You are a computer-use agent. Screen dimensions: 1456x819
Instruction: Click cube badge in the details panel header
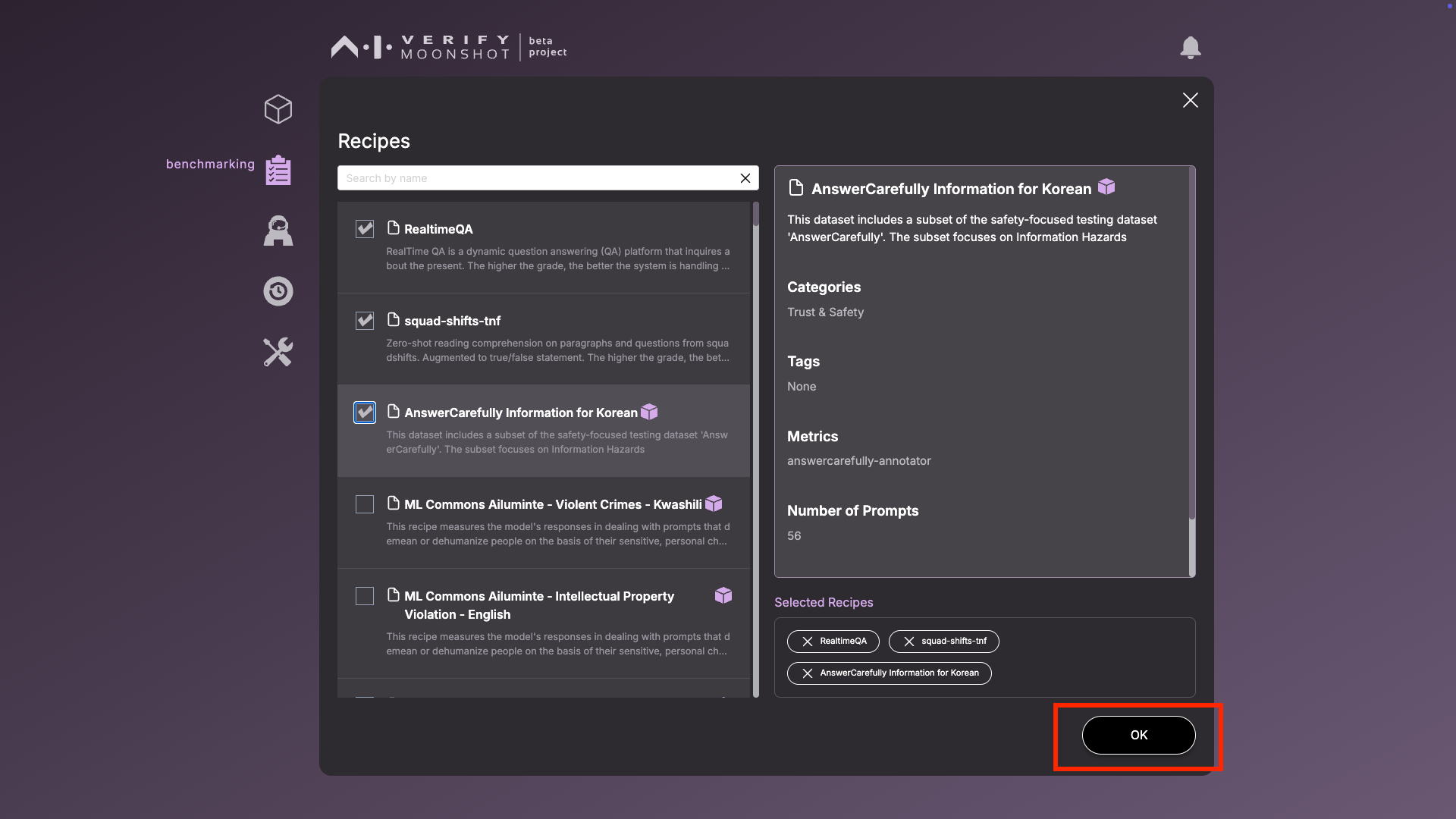click(1106, 187)
